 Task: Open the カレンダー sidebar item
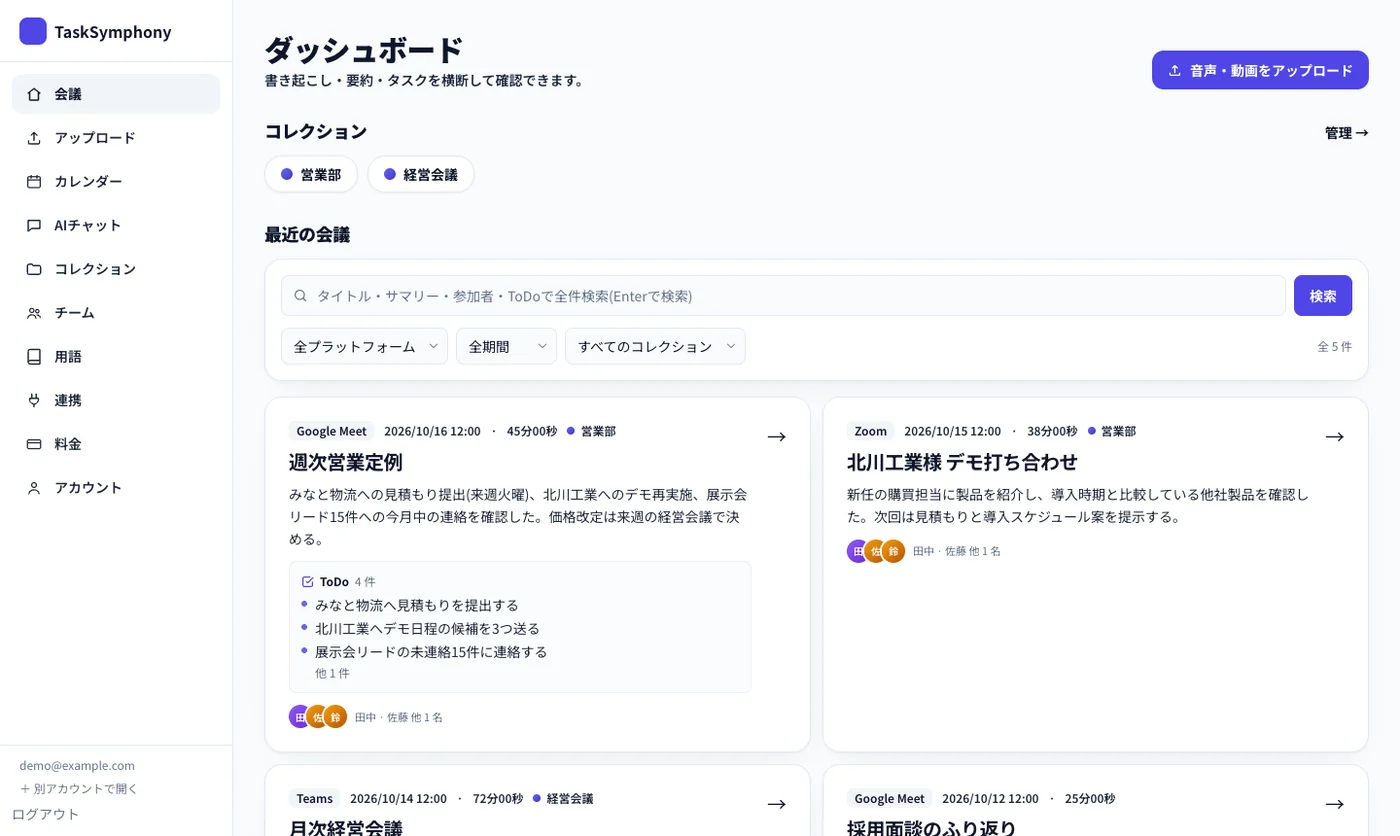point(116,181)
